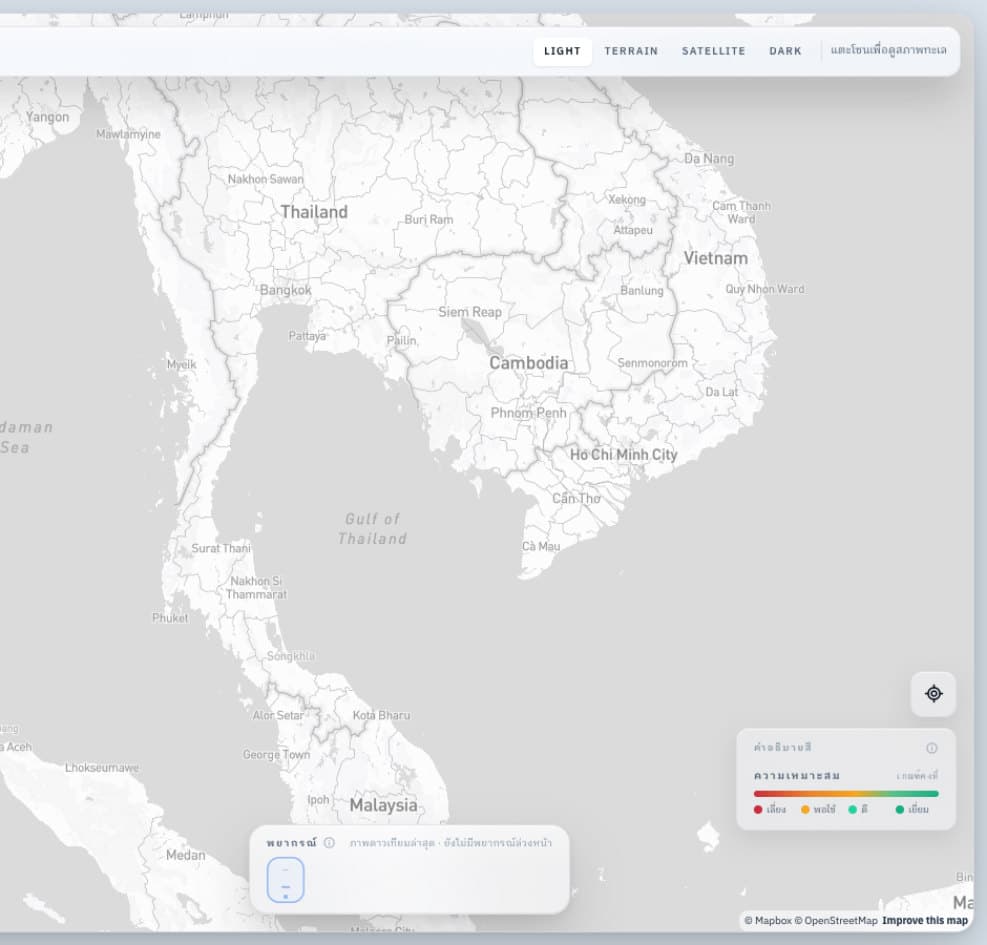Click the 'Buri Ram' map label

(429, 220)
